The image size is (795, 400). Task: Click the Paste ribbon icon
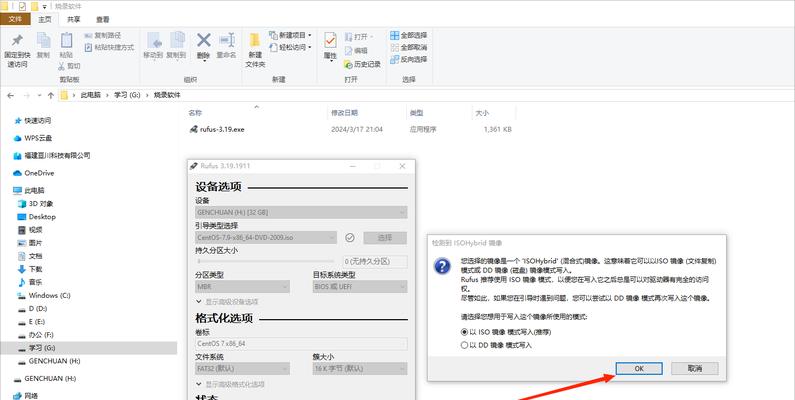66,41
